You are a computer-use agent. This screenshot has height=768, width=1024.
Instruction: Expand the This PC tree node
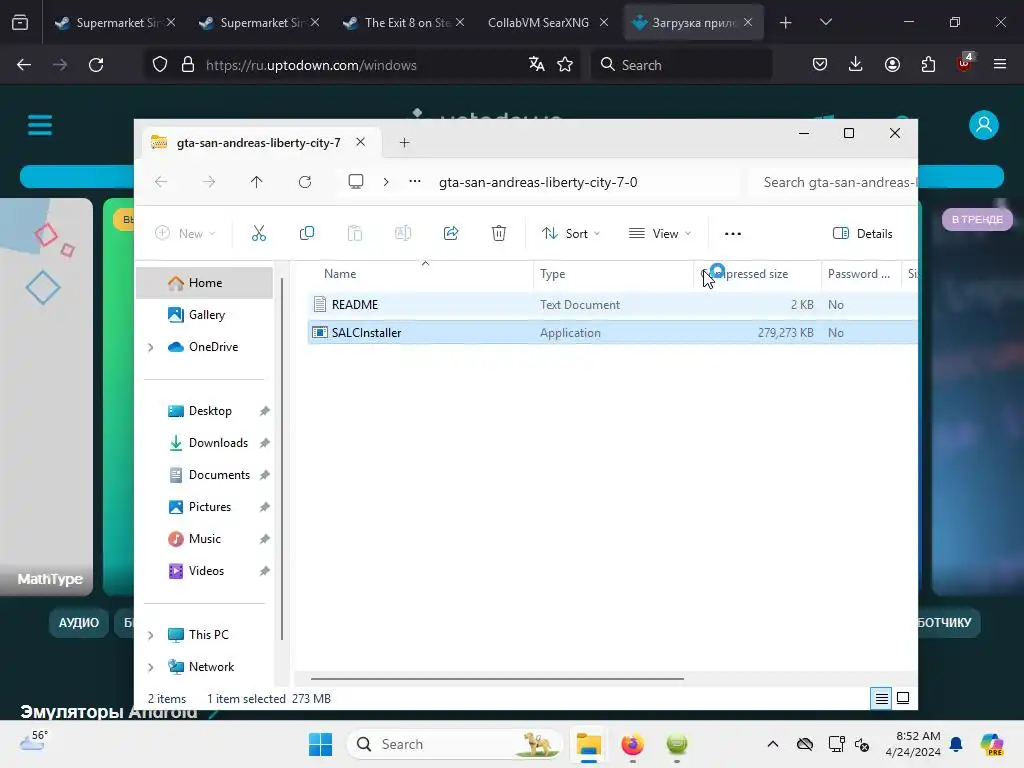(151, 635)
